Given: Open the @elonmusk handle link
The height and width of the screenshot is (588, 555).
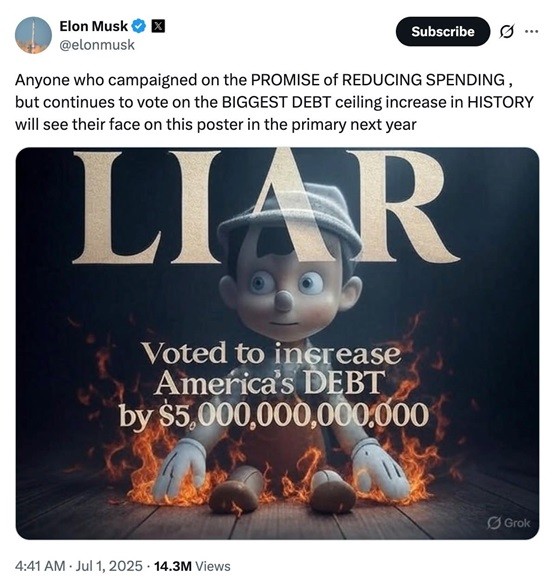Looking at the screenshot, I should coord(97,45).
